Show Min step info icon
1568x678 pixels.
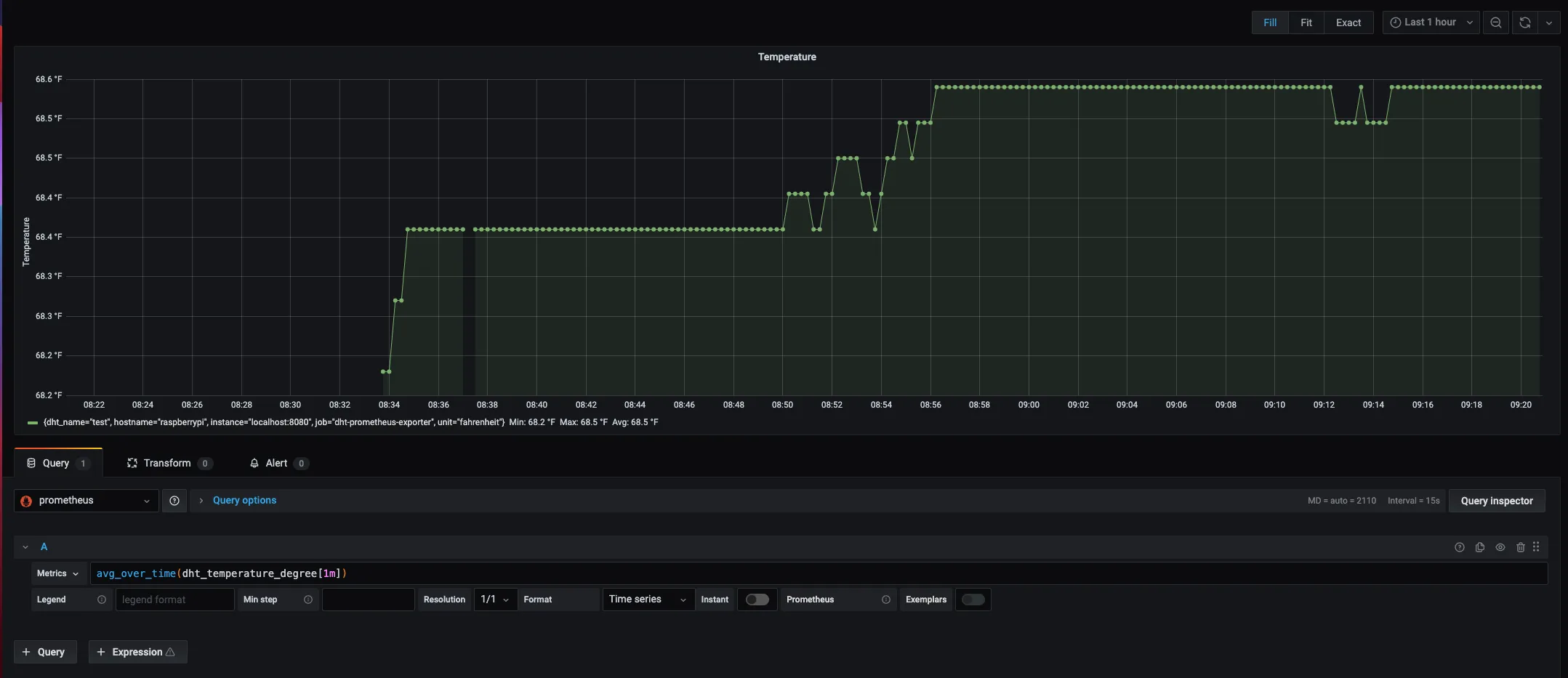[x=308, y=600]
